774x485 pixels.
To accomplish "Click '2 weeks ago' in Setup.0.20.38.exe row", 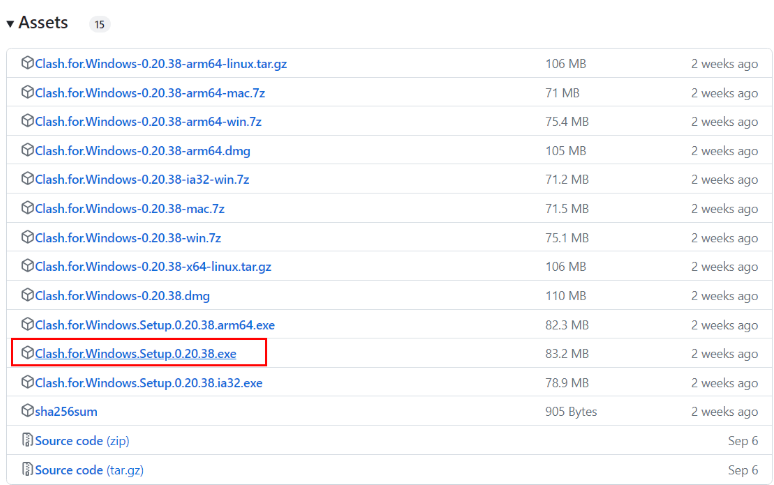I will (725, 354).
